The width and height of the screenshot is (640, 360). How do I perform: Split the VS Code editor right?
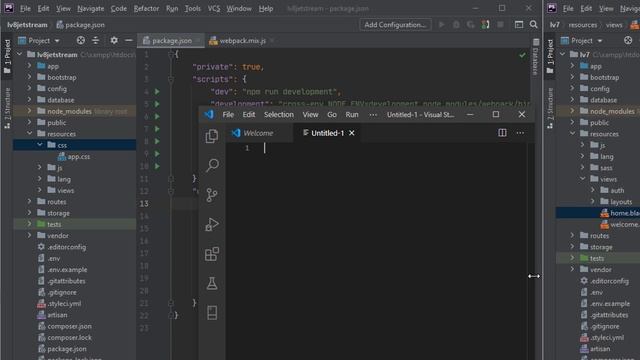(x=502, y=133)
